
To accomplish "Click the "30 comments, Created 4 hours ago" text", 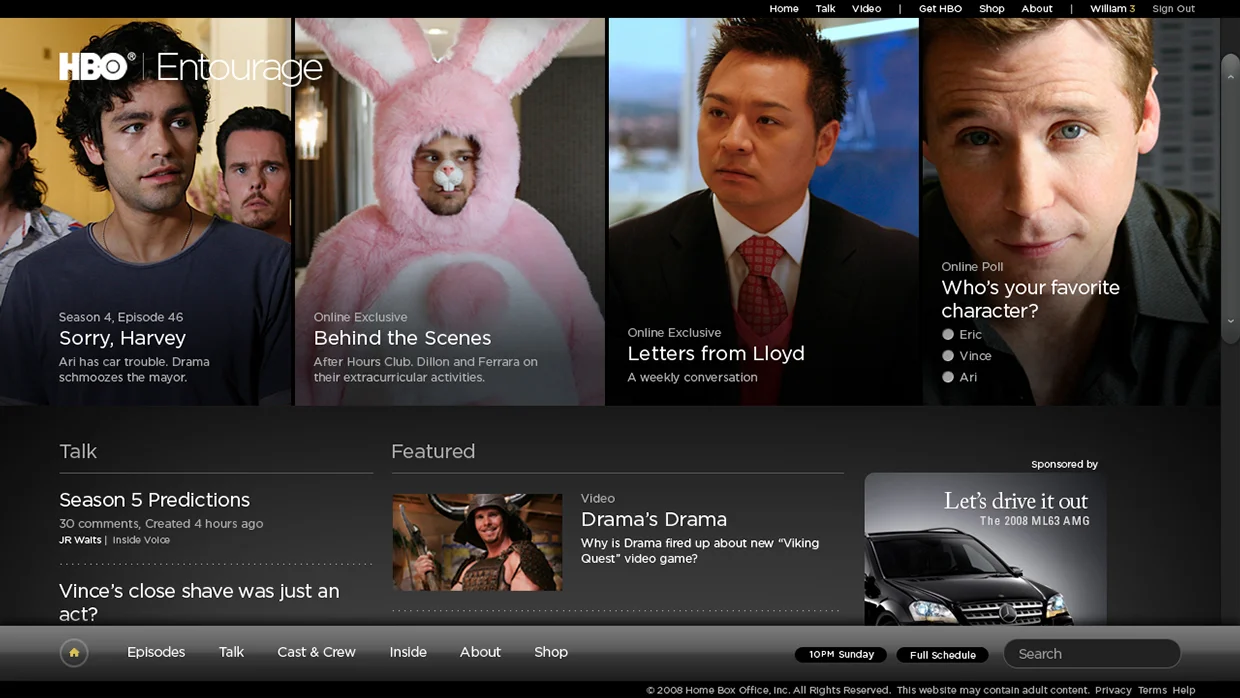I will [161, 523].
